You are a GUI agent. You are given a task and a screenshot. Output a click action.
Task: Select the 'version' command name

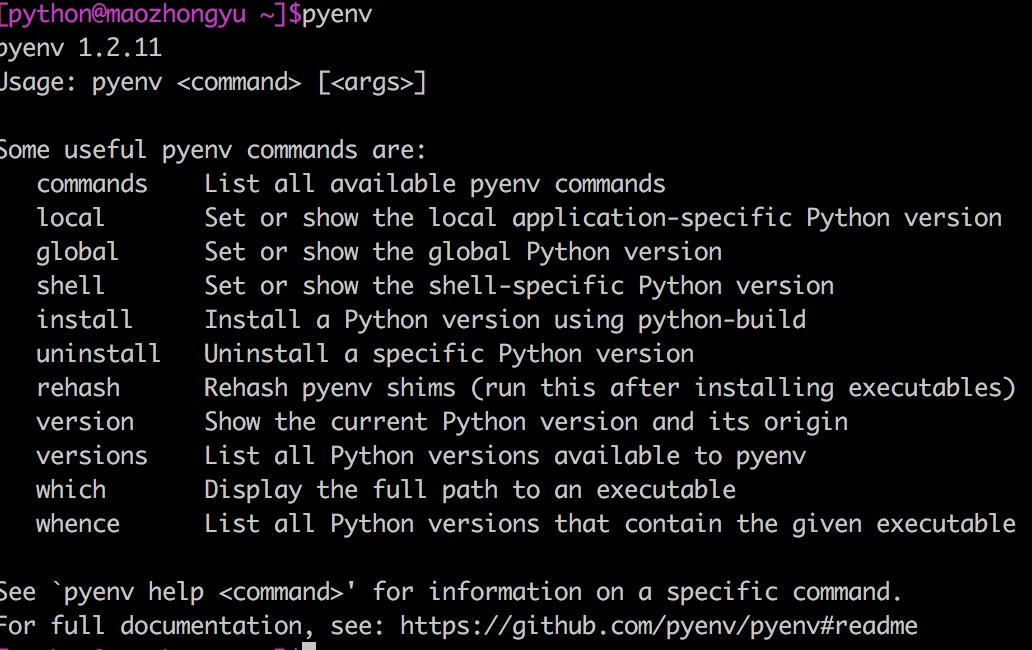click(x=85, y=422)
